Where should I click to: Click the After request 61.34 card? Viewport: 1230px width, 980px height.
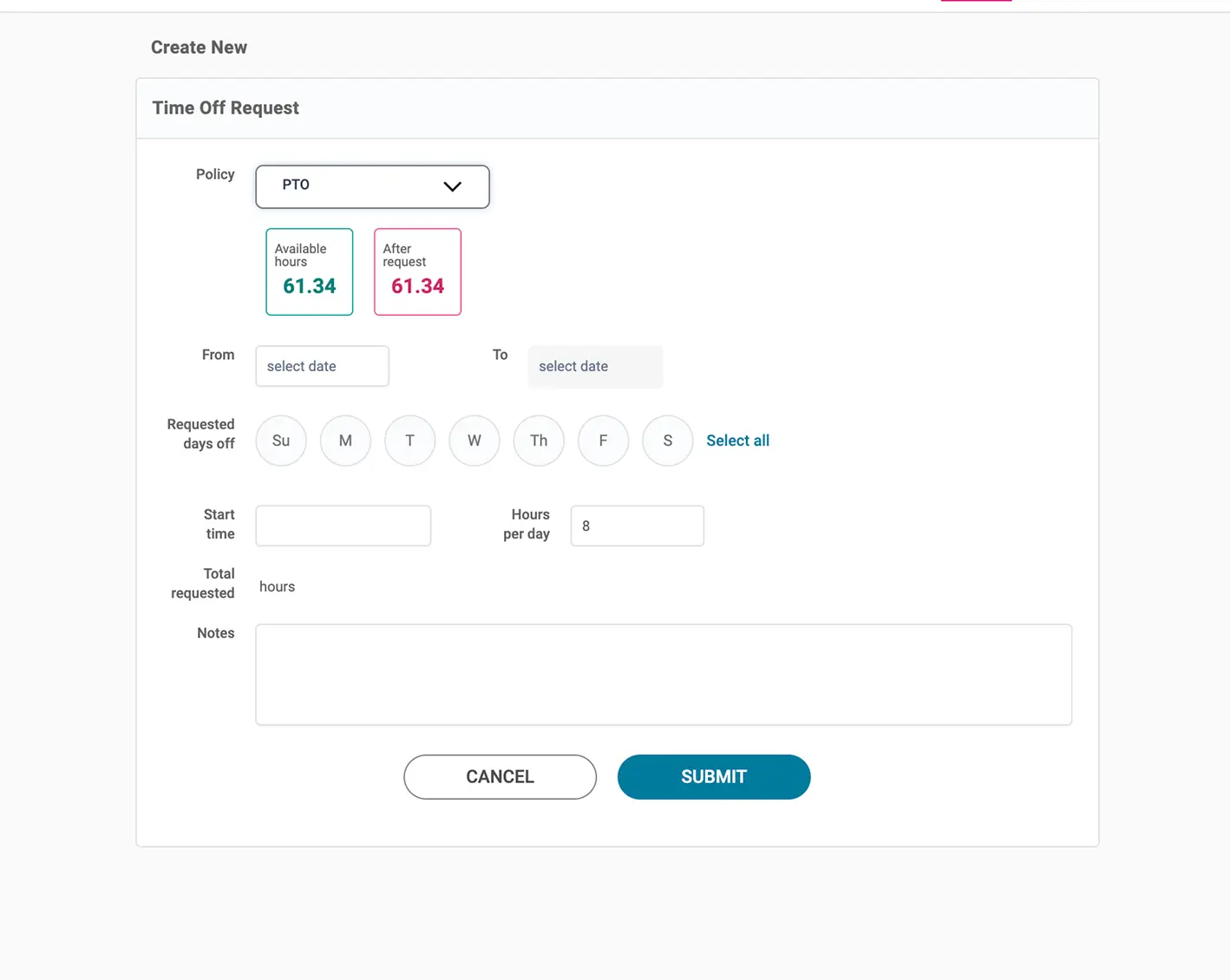(x=417, y=271)
